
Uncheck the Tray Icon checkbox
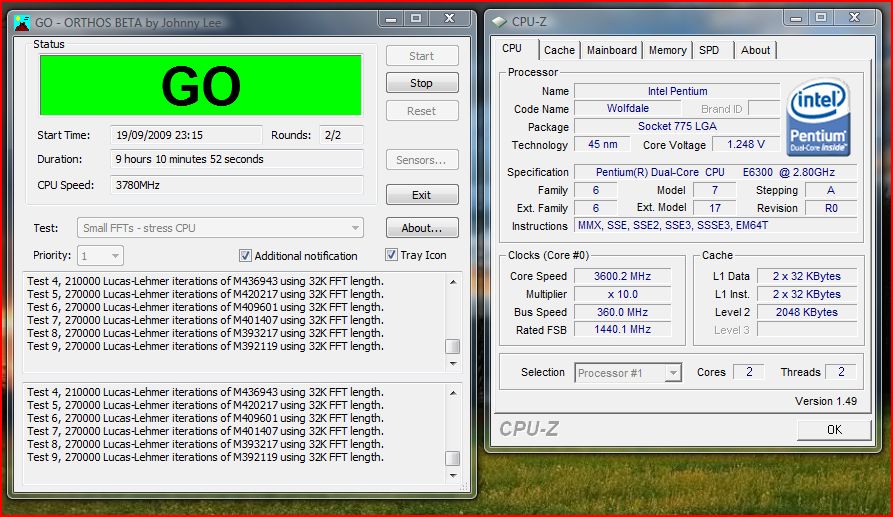point(391,255)
